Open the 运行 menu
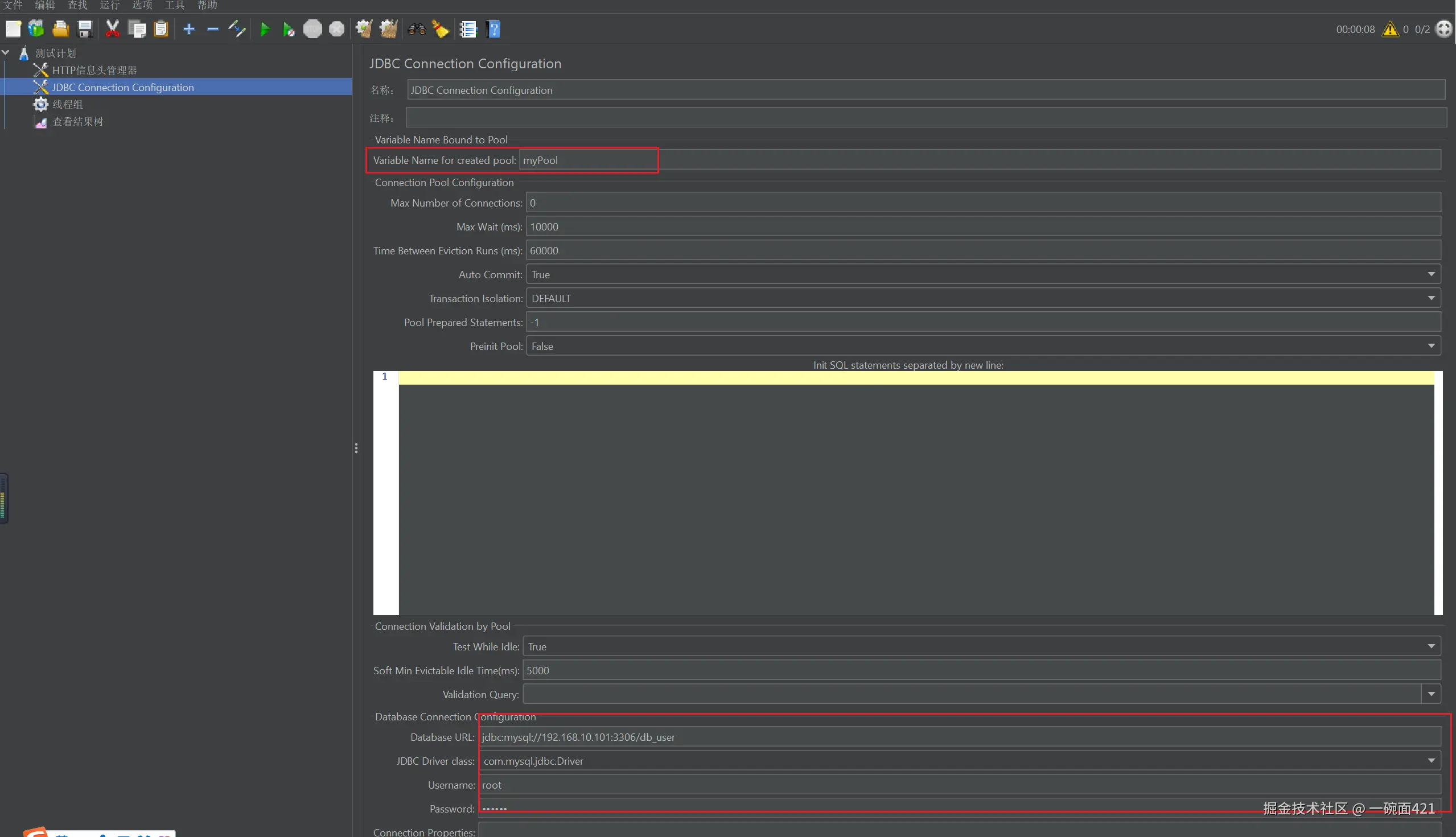1456x837 pixels. coord(109,5)
